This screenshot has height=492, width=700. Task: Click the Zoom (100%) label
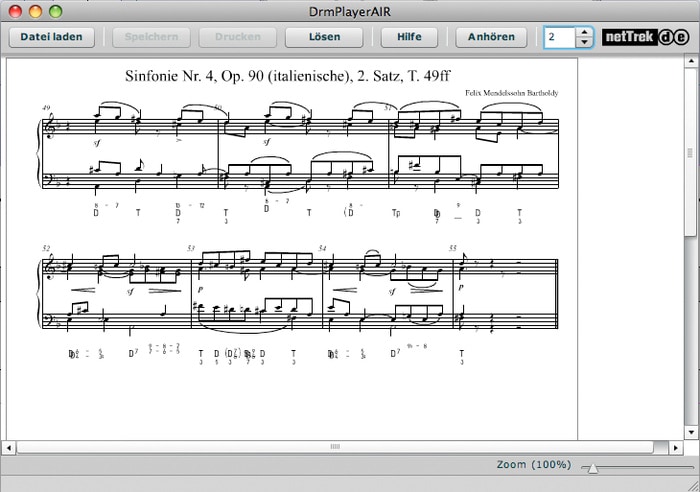[x=534, y=465]
